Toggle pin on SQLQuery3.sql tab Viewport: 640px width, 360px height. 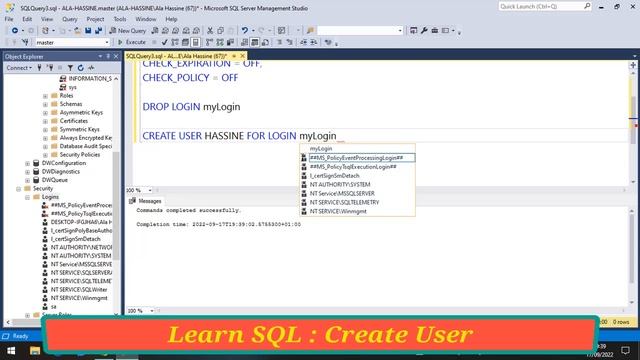234,56
